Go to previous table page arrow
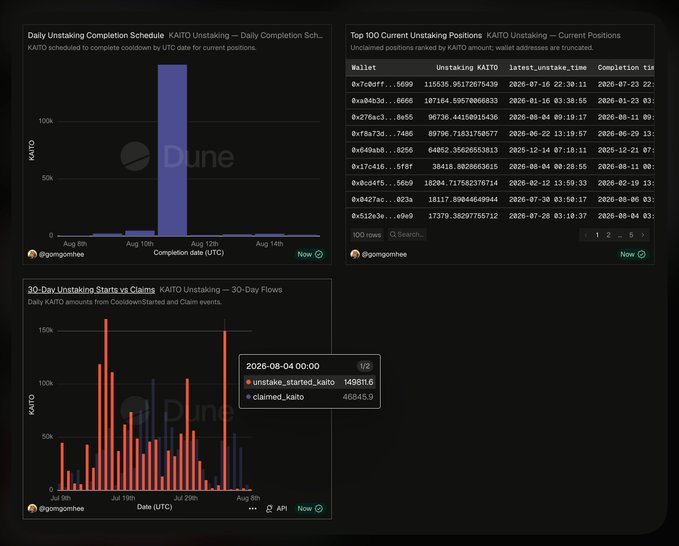The image size is (679, 546). tap(586, 235)
